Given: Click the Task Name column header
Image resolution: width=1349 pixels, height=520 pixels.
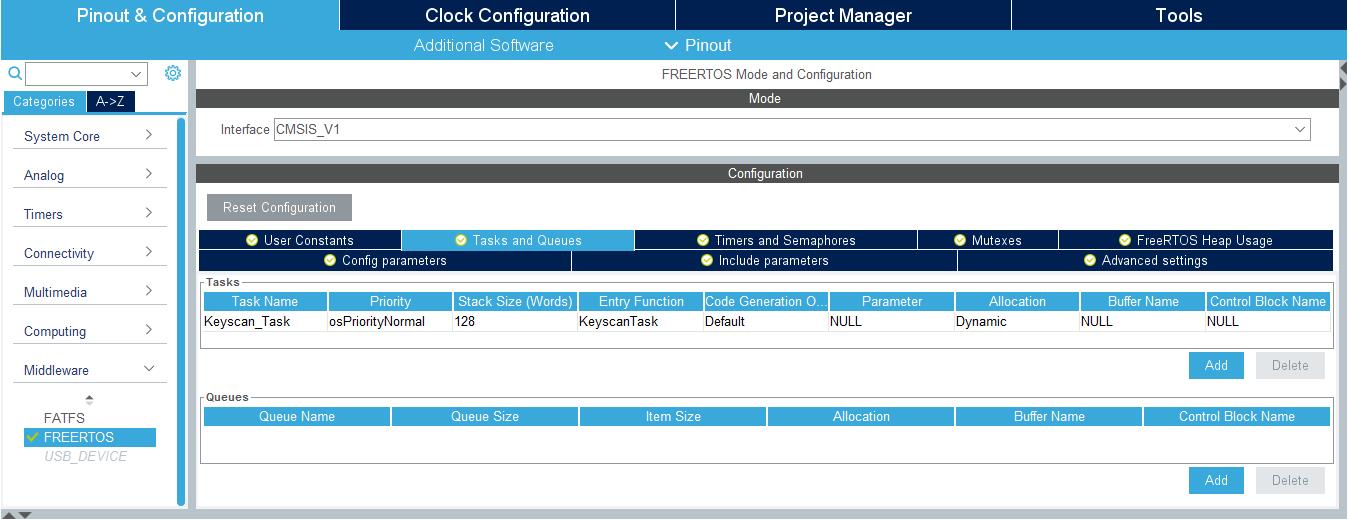Looking at the screenshot, I should click(x=265, y=301).
